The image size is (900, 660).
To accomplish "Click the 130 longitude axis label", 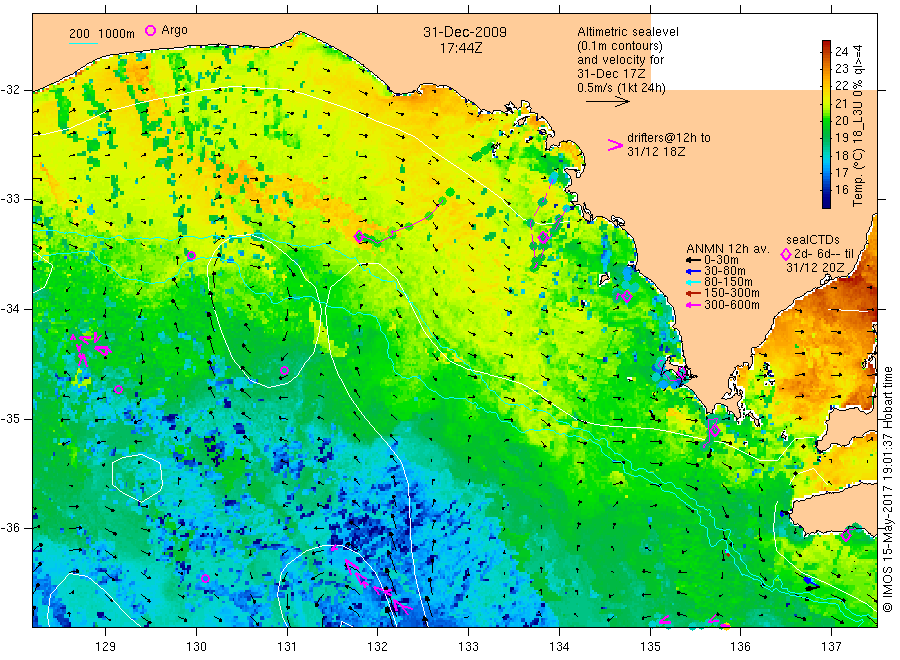I will point(196,647).
